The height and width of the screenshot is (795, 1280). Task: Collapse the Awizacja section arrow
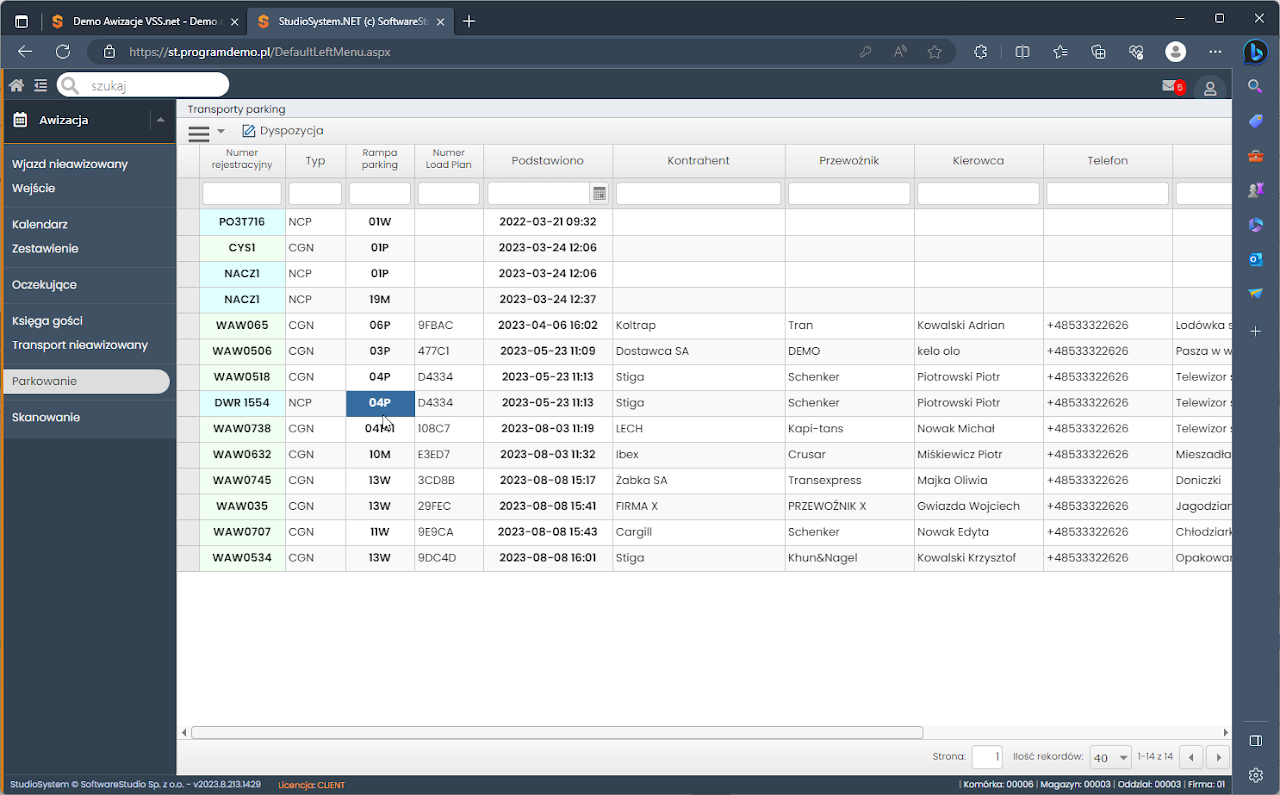pos(161,120)
